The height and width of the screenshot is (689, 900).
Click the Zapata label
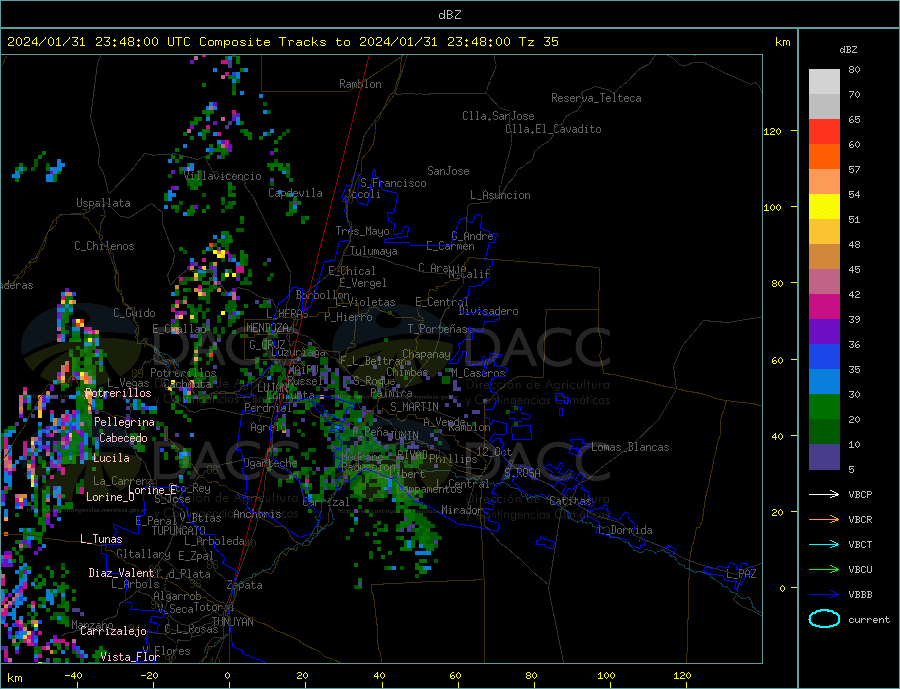coord(245,586)
